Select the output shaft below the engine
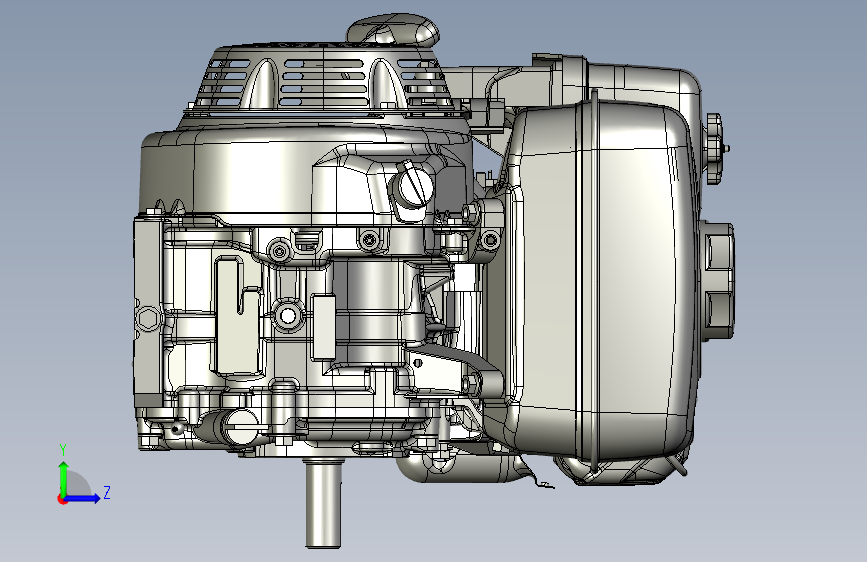 click(x=323, y=505)
